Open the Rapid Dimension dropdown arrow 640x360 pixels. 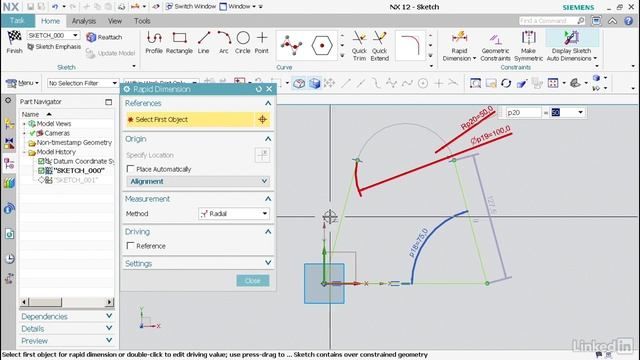tap(474, 59)
